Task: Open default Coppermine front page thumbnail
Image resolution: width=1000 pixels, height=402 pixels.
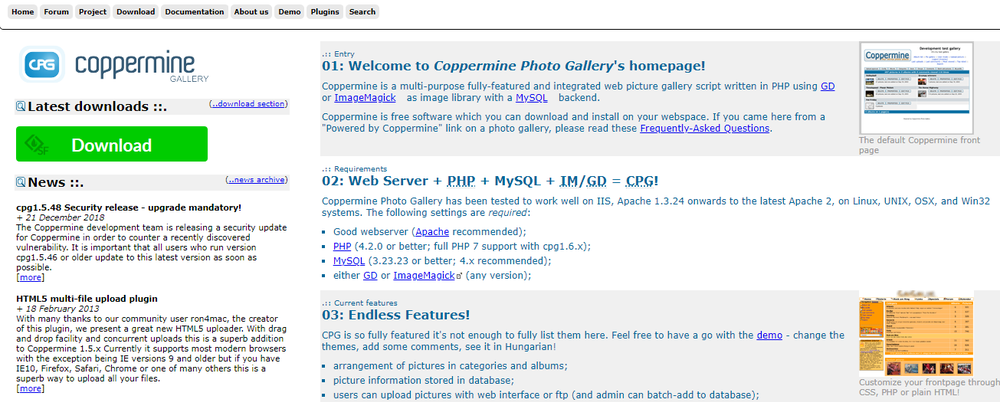Action: (x=916, y=87)
